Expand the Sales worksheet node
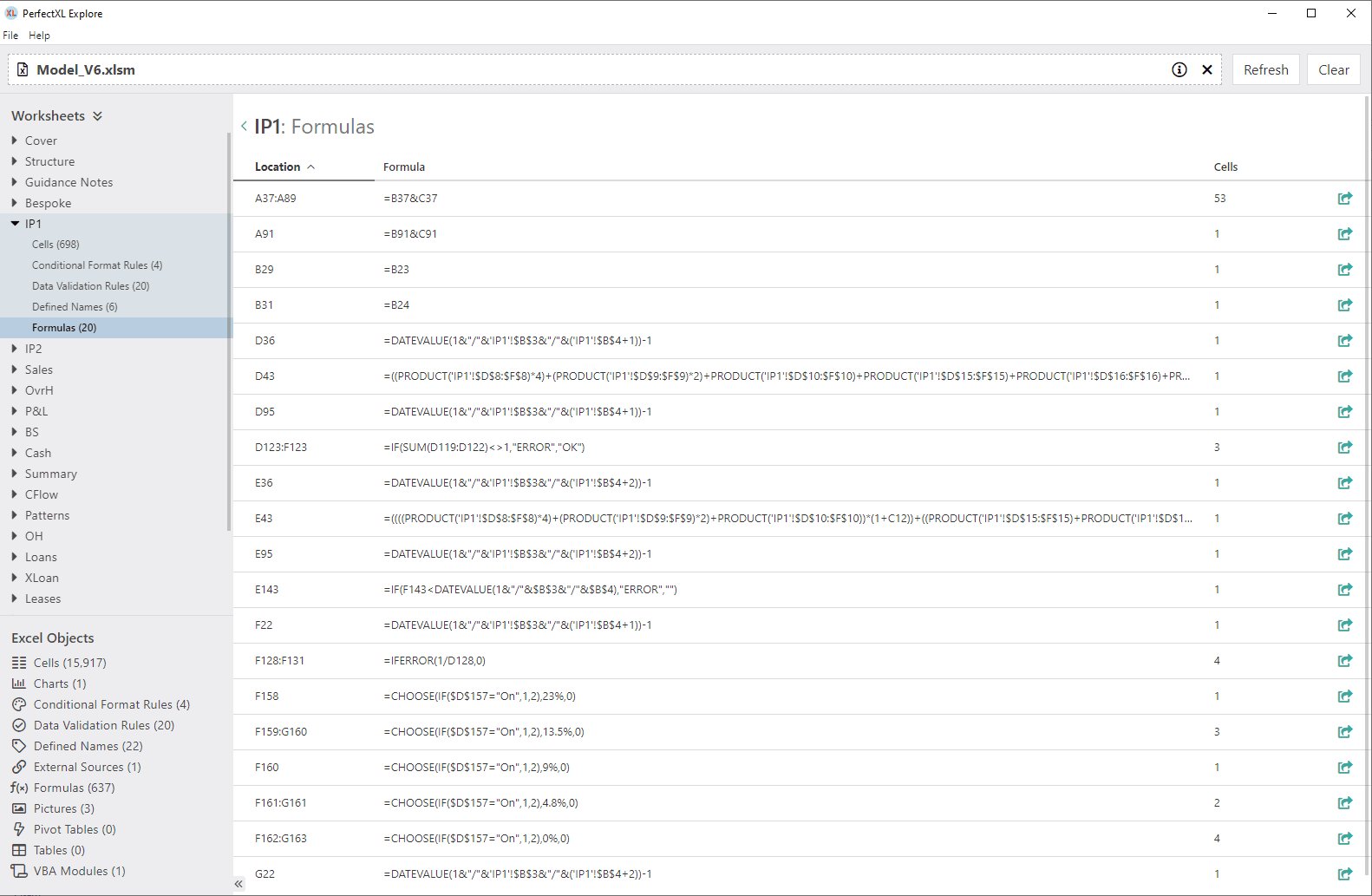 click(15, 370)
